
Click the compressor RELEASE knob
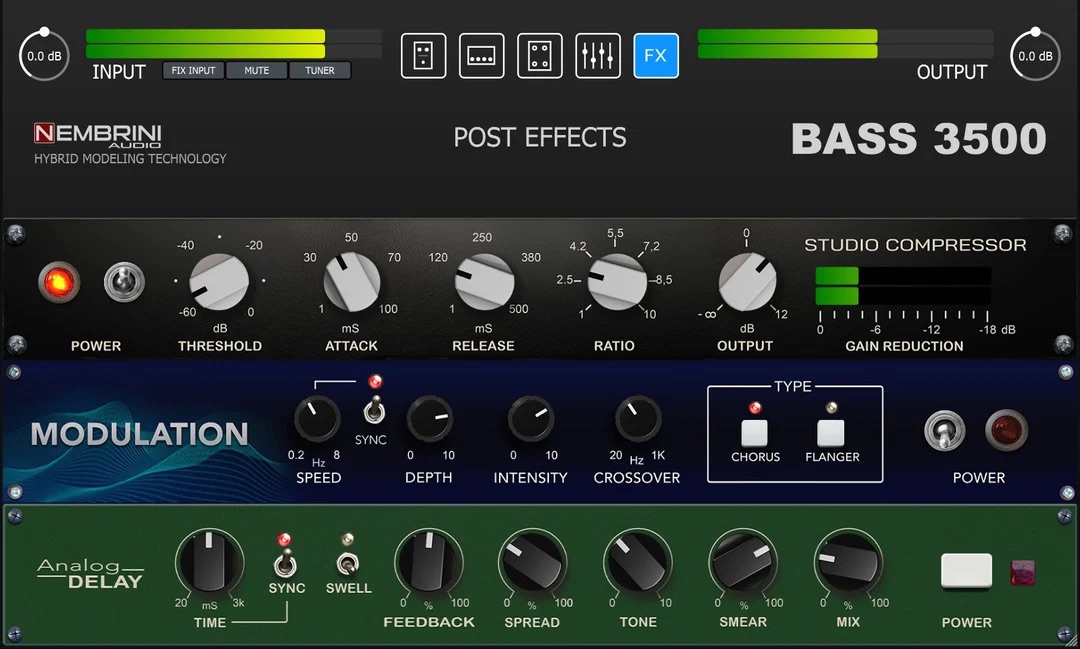(x=484, y=282)
